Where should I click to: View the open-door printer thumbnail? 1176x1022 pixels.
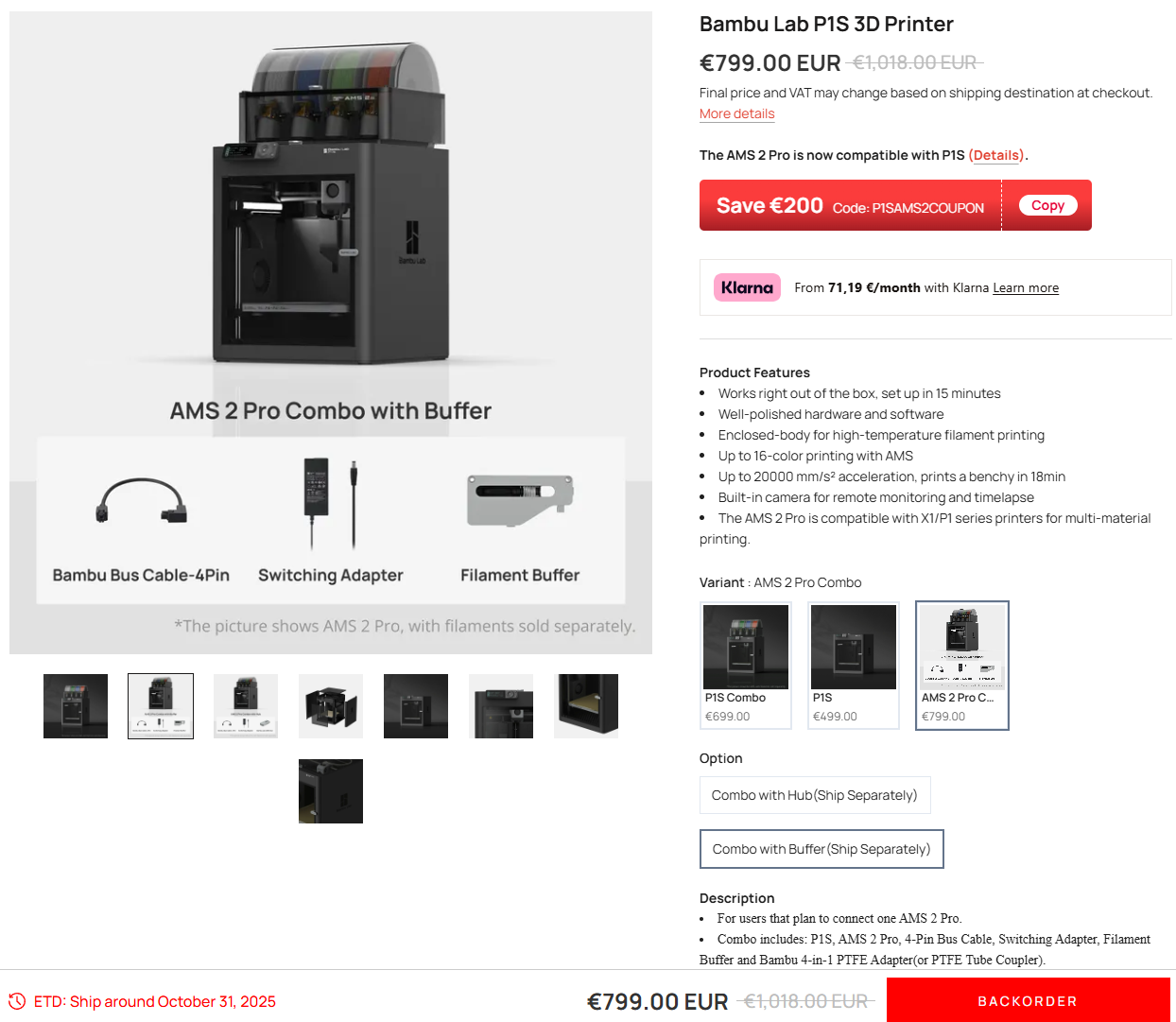tap(331, 706)
